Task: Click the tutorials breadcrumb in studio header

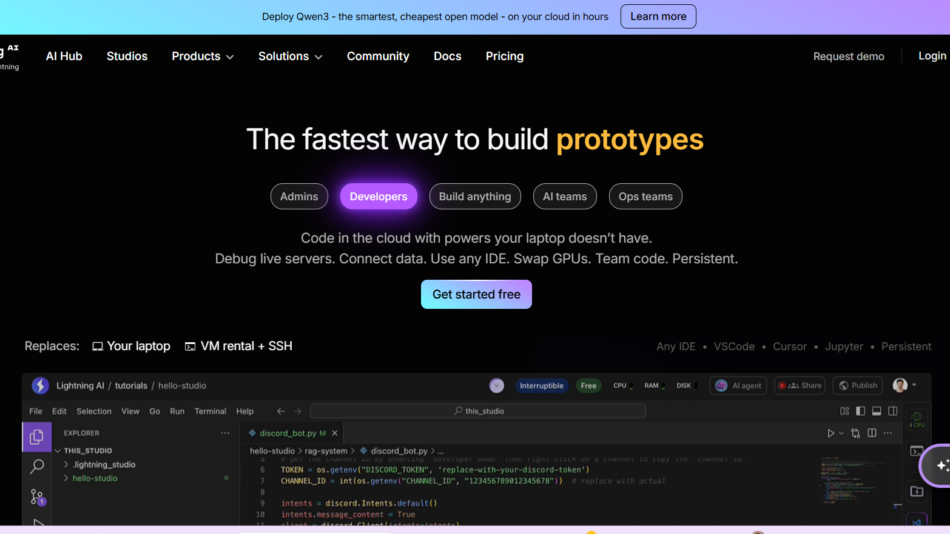Action: click(x=131, y=385)
